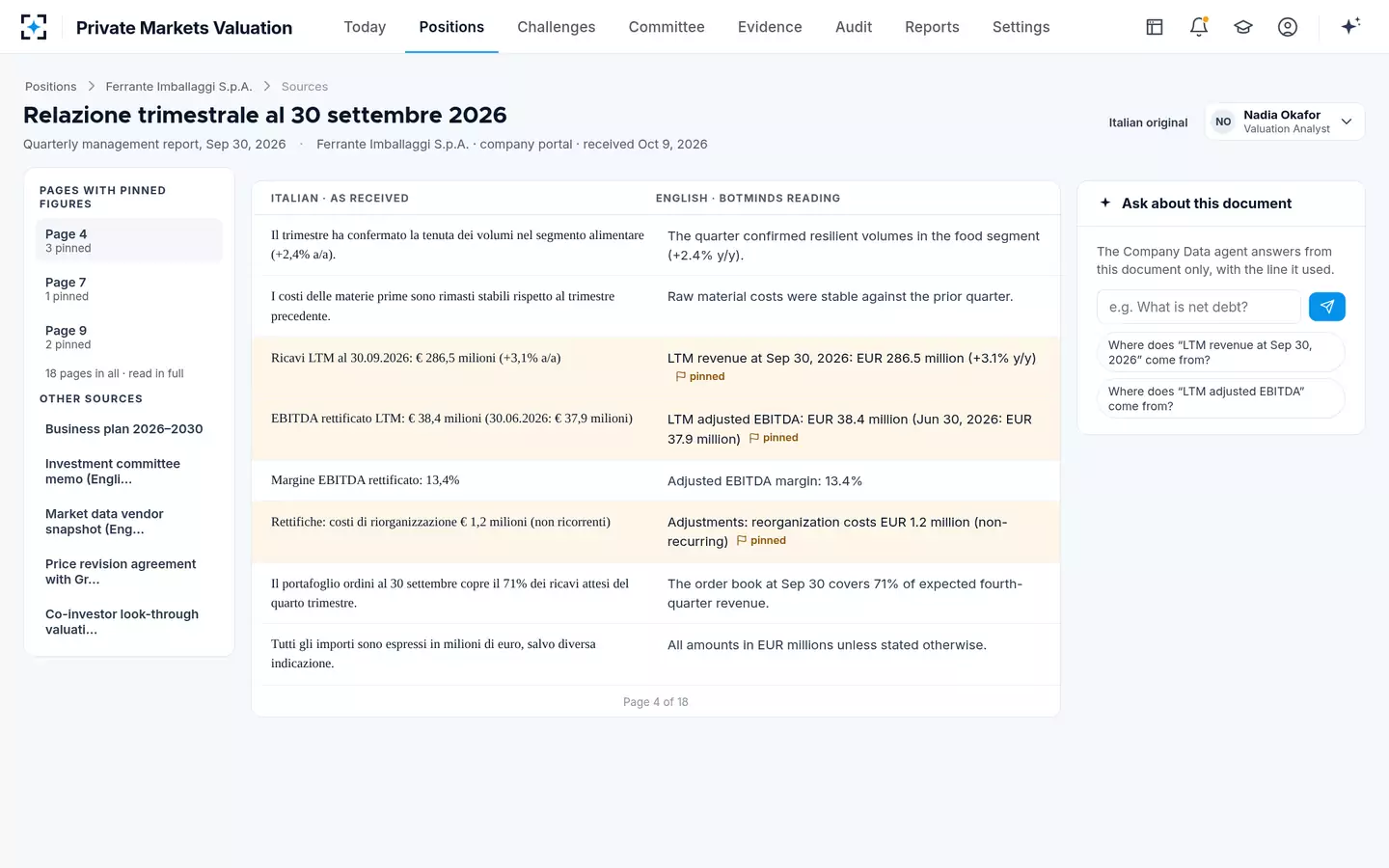Select Page 4 with 3 pinned figures

click(129, 240)
